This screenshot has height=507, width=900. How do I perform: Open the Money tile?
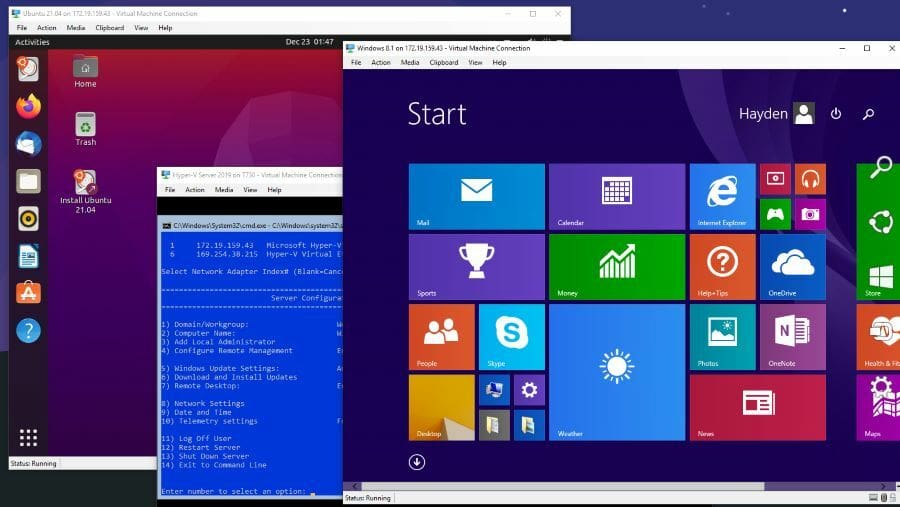point(616,267)
